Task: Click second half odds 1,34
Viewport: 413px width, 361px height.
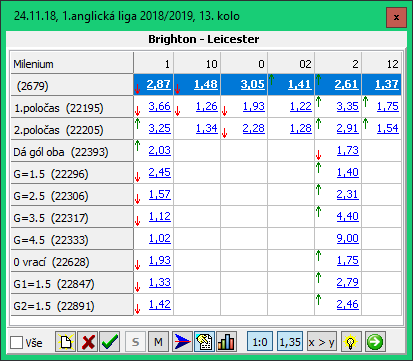Action: click(207, 128)
